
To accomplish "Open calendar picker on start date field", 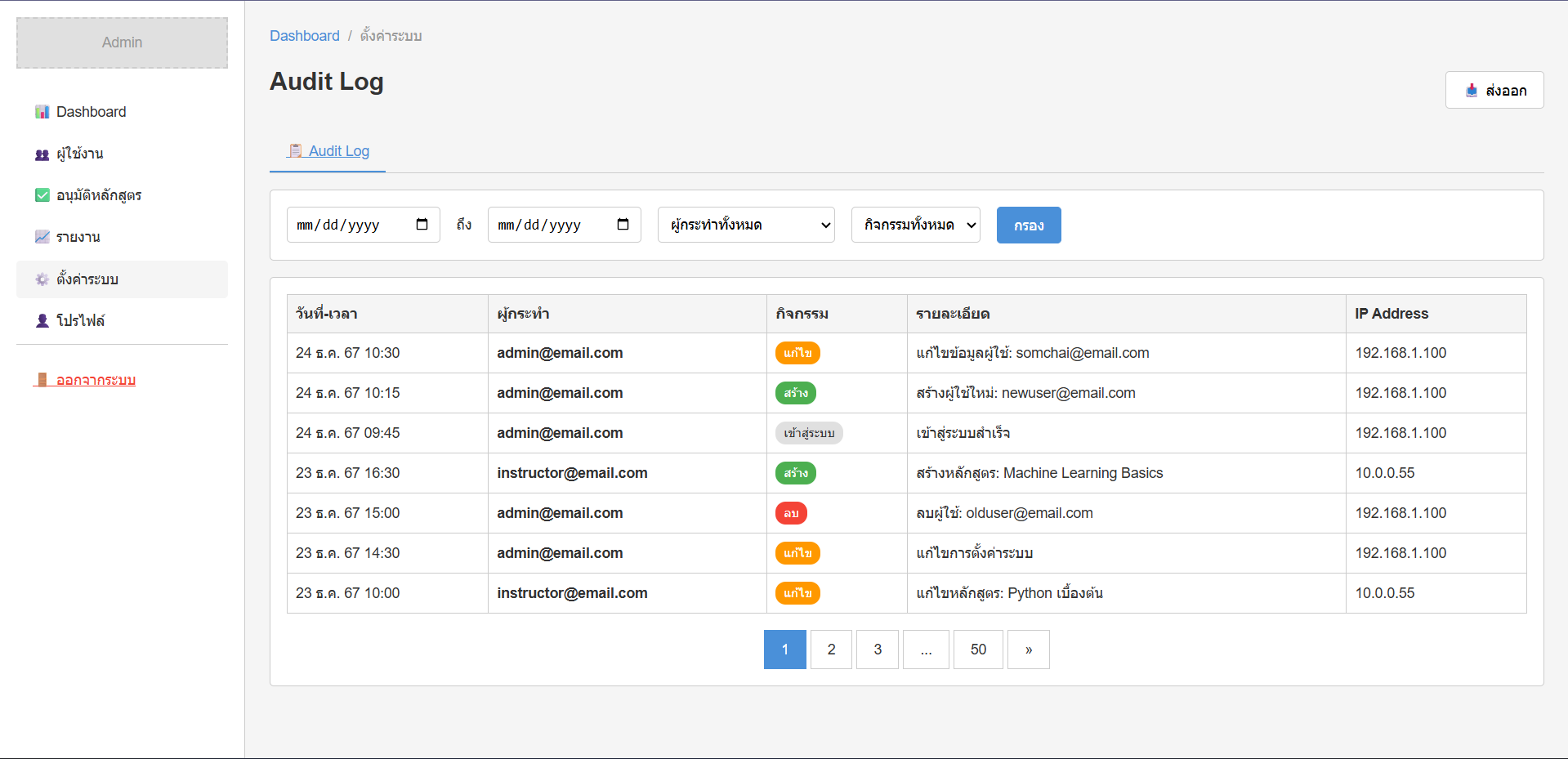I will click(422, 225).
